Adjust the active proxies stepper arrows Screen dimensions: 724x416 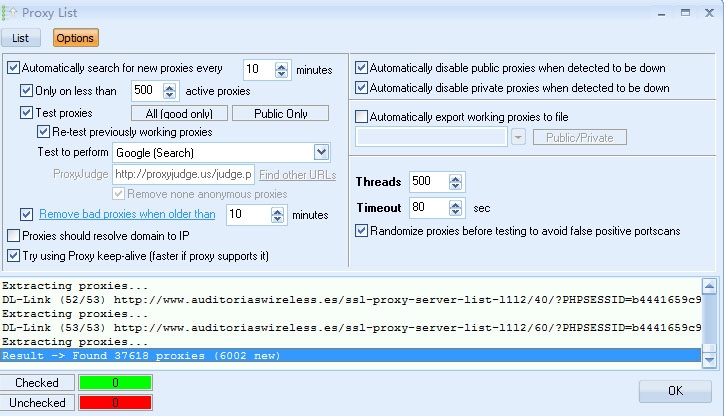(x=169, y=90)
